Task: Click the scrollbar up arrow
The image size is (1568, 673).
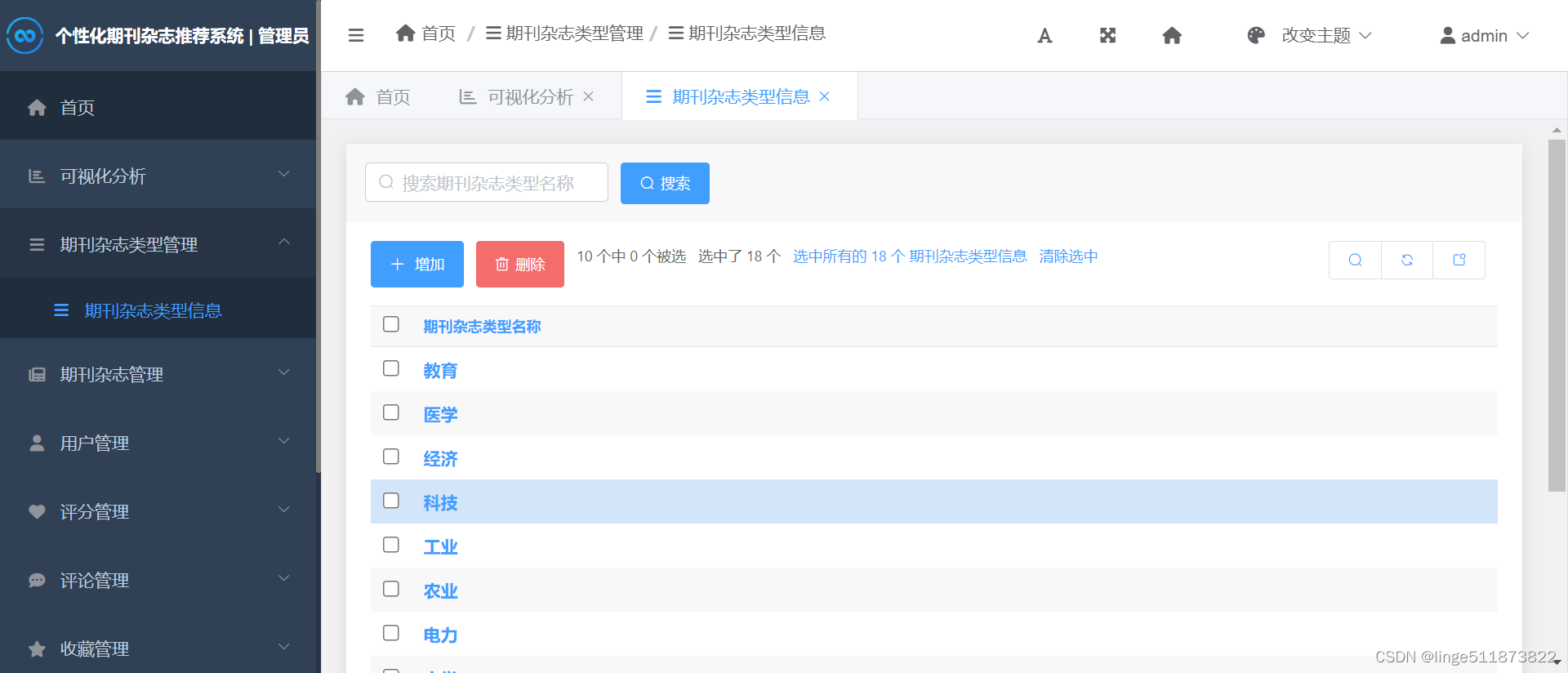Action: pyautogui.click(x=1557, y=130)
